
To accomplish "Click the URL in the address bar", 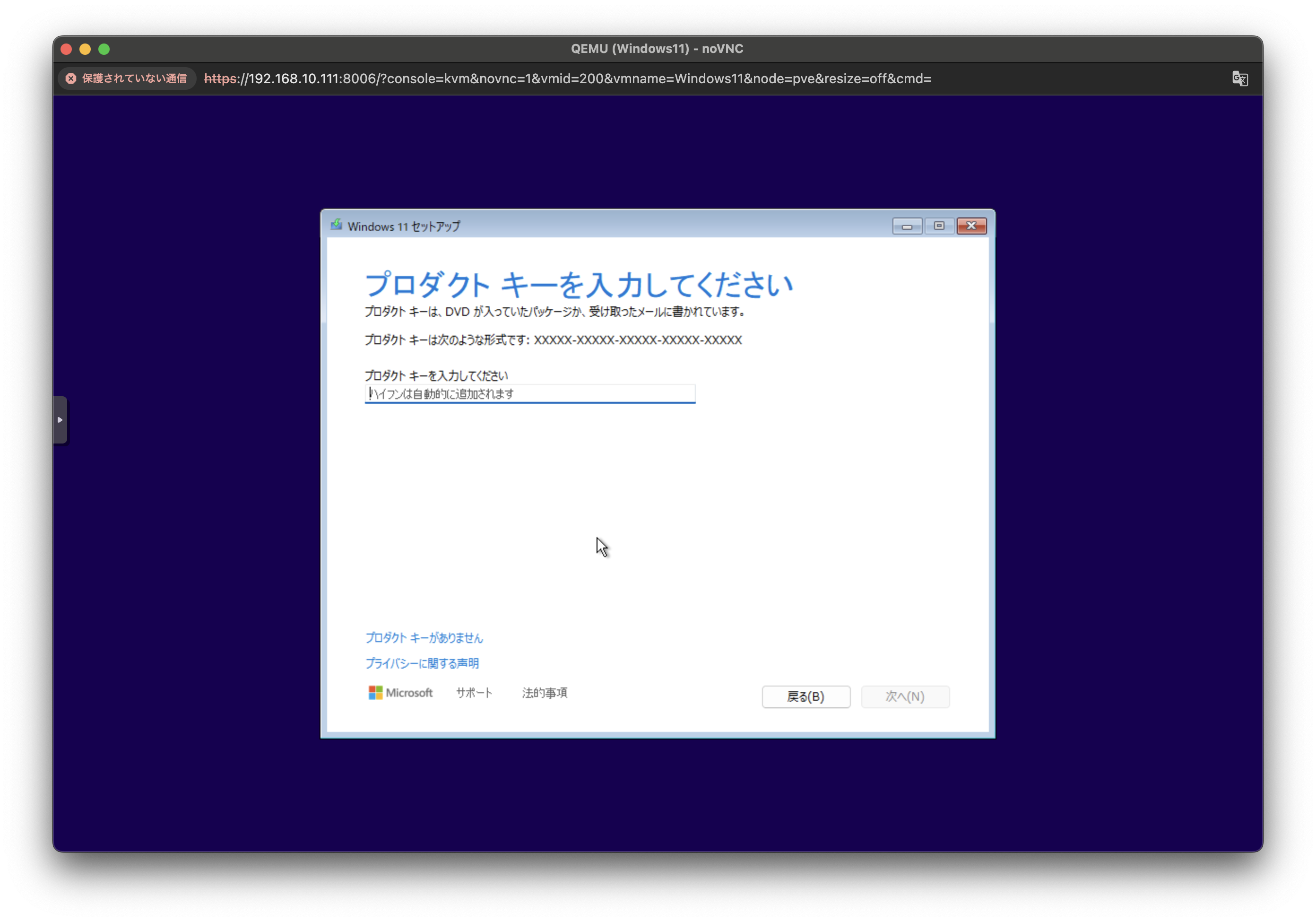I will point(567,78).
